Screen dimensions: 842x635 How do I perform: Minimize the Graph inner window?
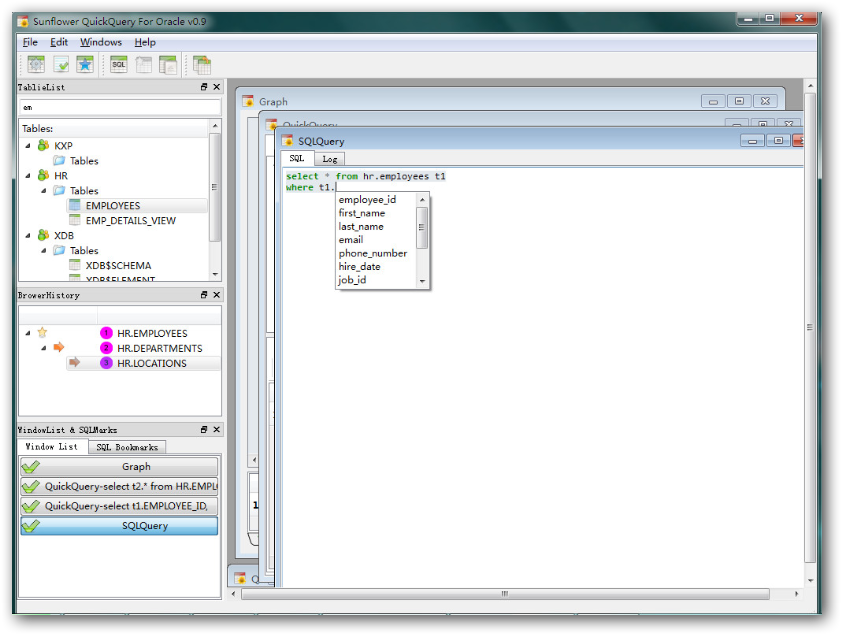click(x=713, y=101)
